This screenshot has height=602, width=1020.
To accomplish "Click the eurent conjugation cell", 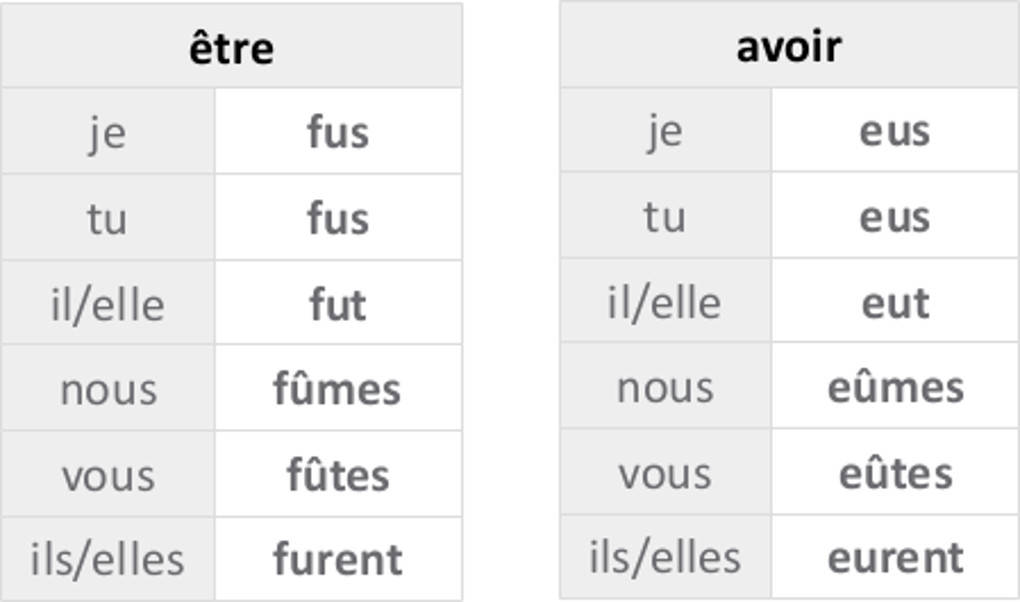I will [x=895, y=558].
